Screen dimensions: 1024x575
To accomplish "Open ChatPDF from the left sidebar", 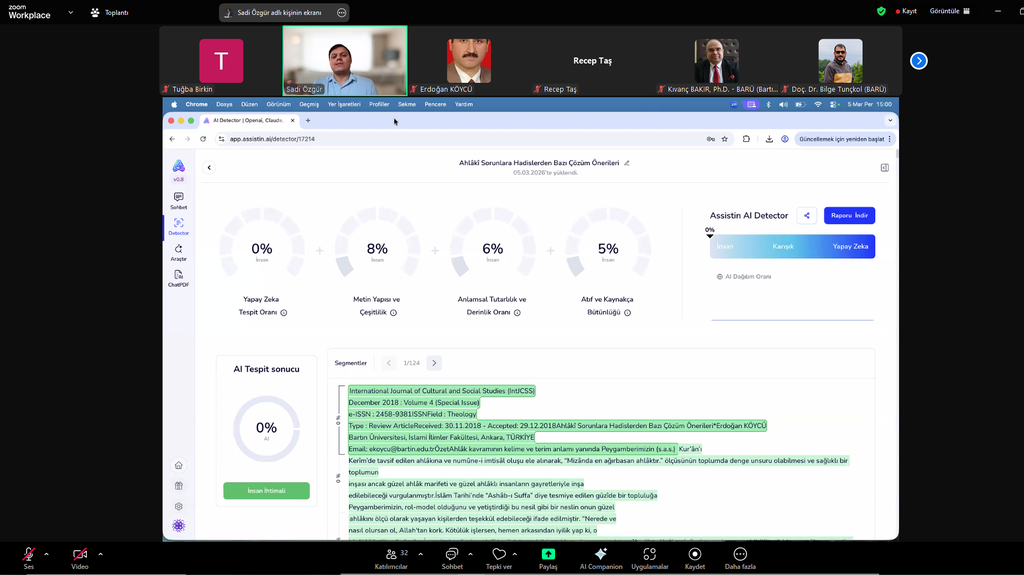I will coord(178,277).
